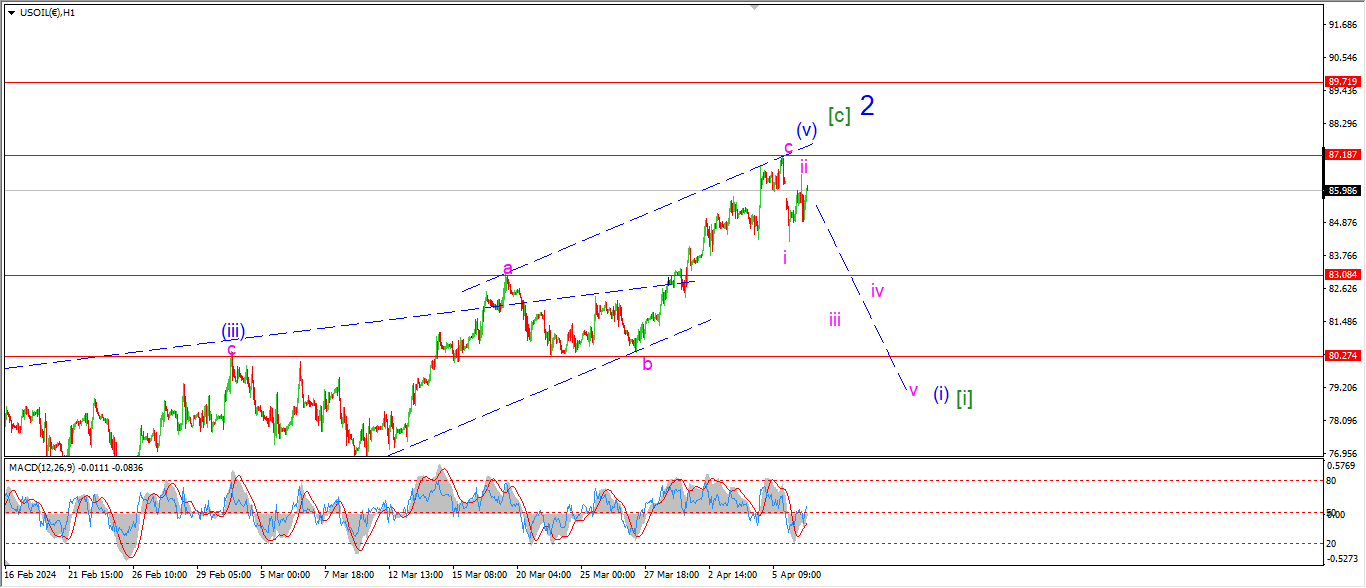Click the magenta a wave label
This screenshot has width=1366, height=588.
508,268
